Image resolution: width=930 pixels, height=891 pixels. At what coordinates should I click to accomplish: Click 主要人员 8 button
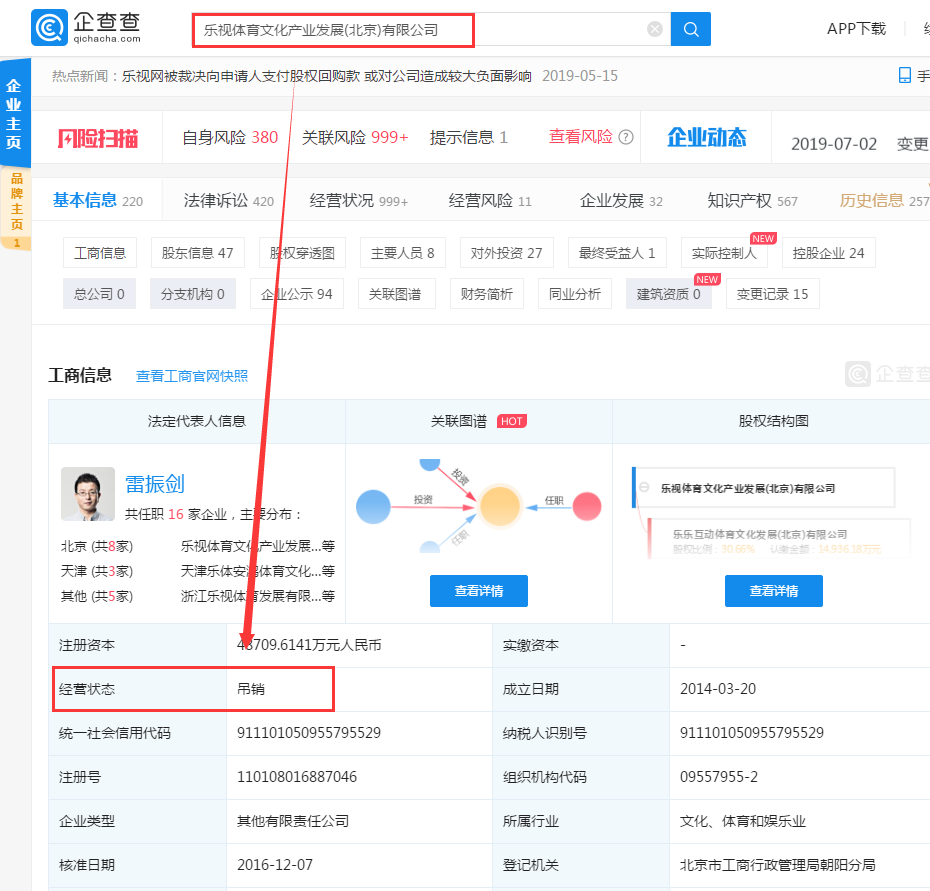coord(402,253)
